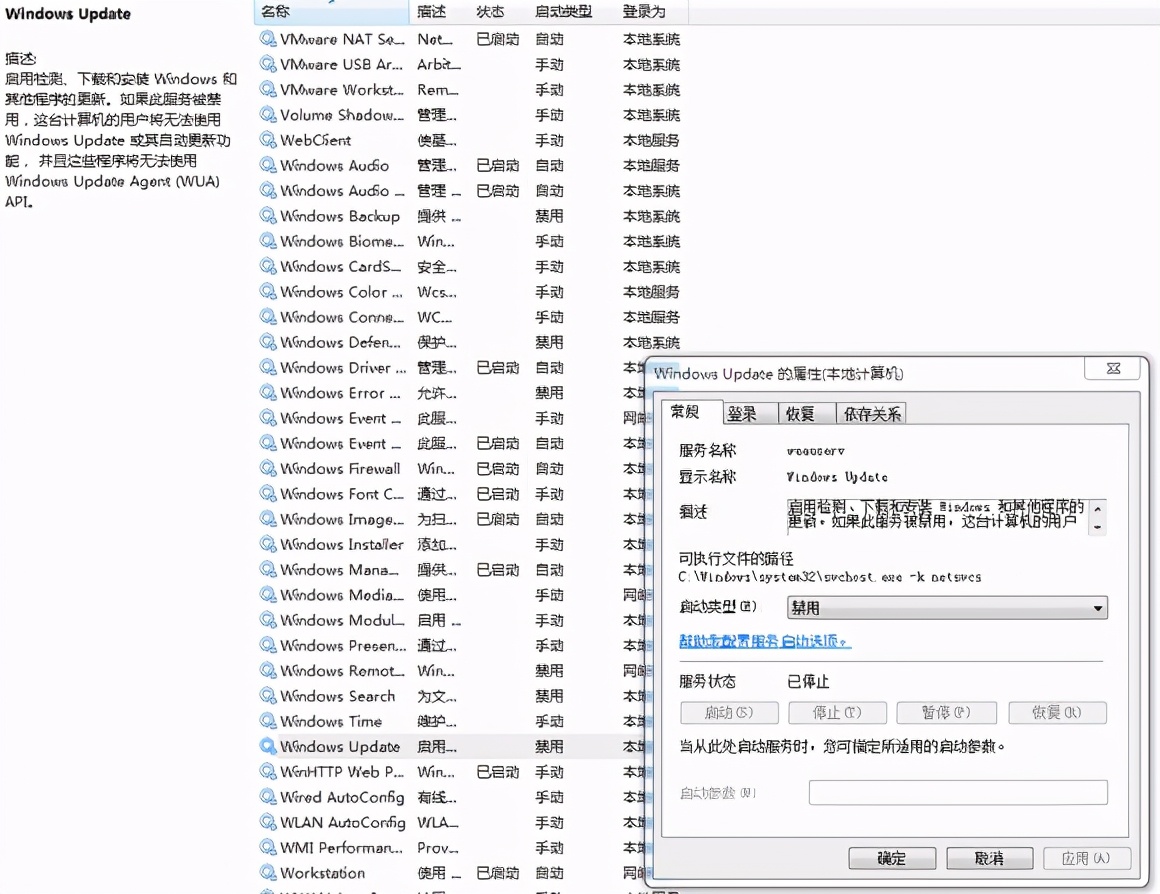The width and height of the screenshot is (1160, 894).
Task: Click inside the 启动参数 input field
Action: pyautogui.click(x=957, y=792)
